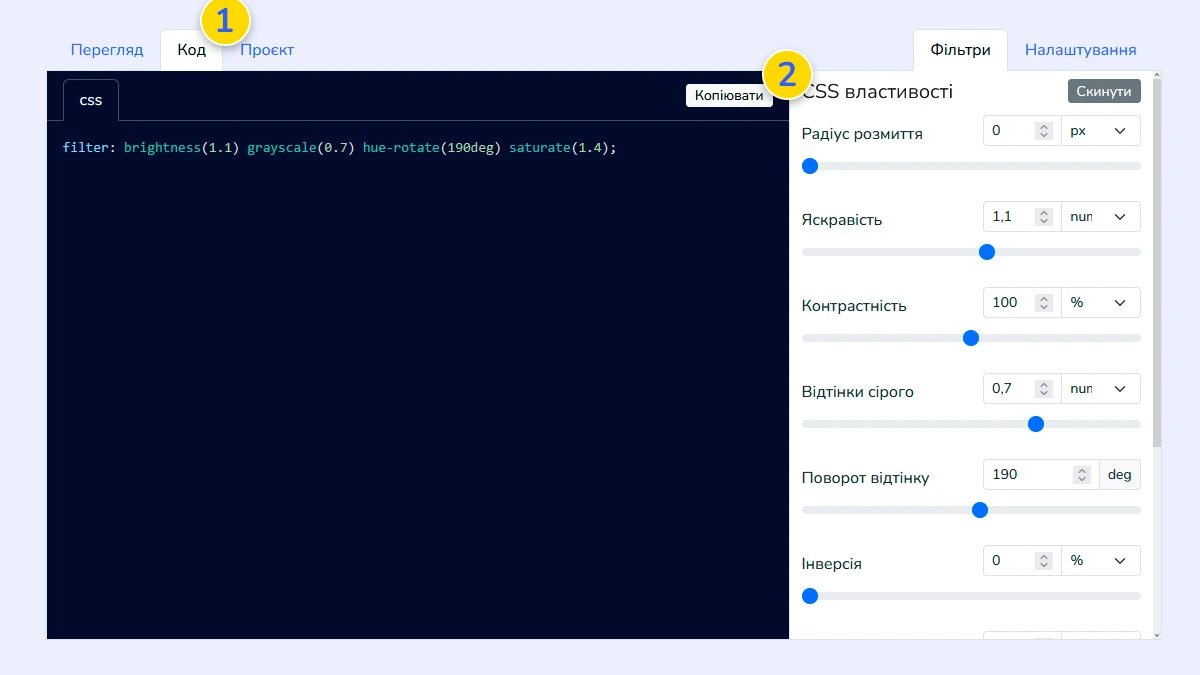
Task: Switch to the Перегляд tab
Action: [107, 50]
